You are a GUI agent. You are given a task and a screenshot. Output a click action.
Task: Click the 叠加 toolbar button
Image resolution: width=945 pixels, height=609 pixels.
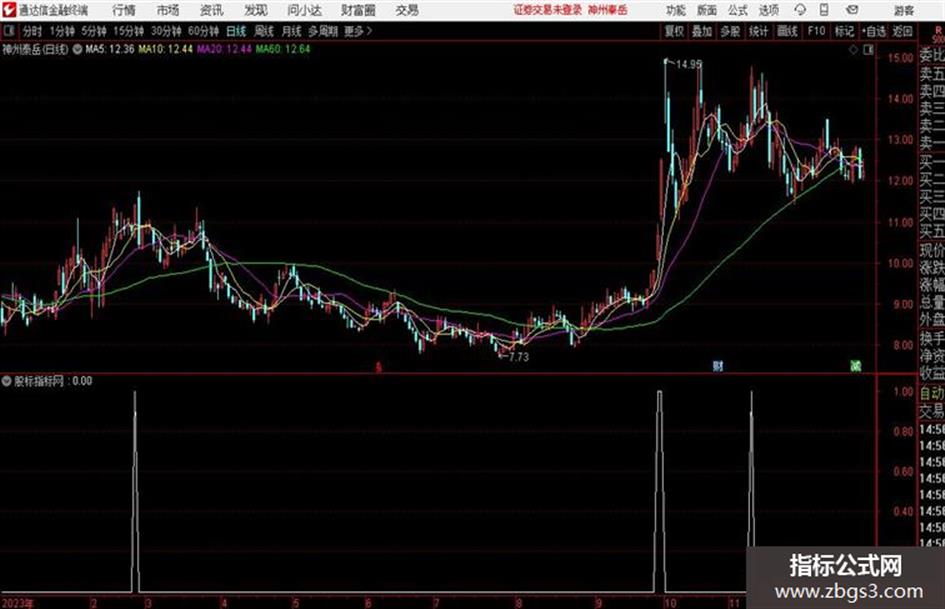pos(702,31)
